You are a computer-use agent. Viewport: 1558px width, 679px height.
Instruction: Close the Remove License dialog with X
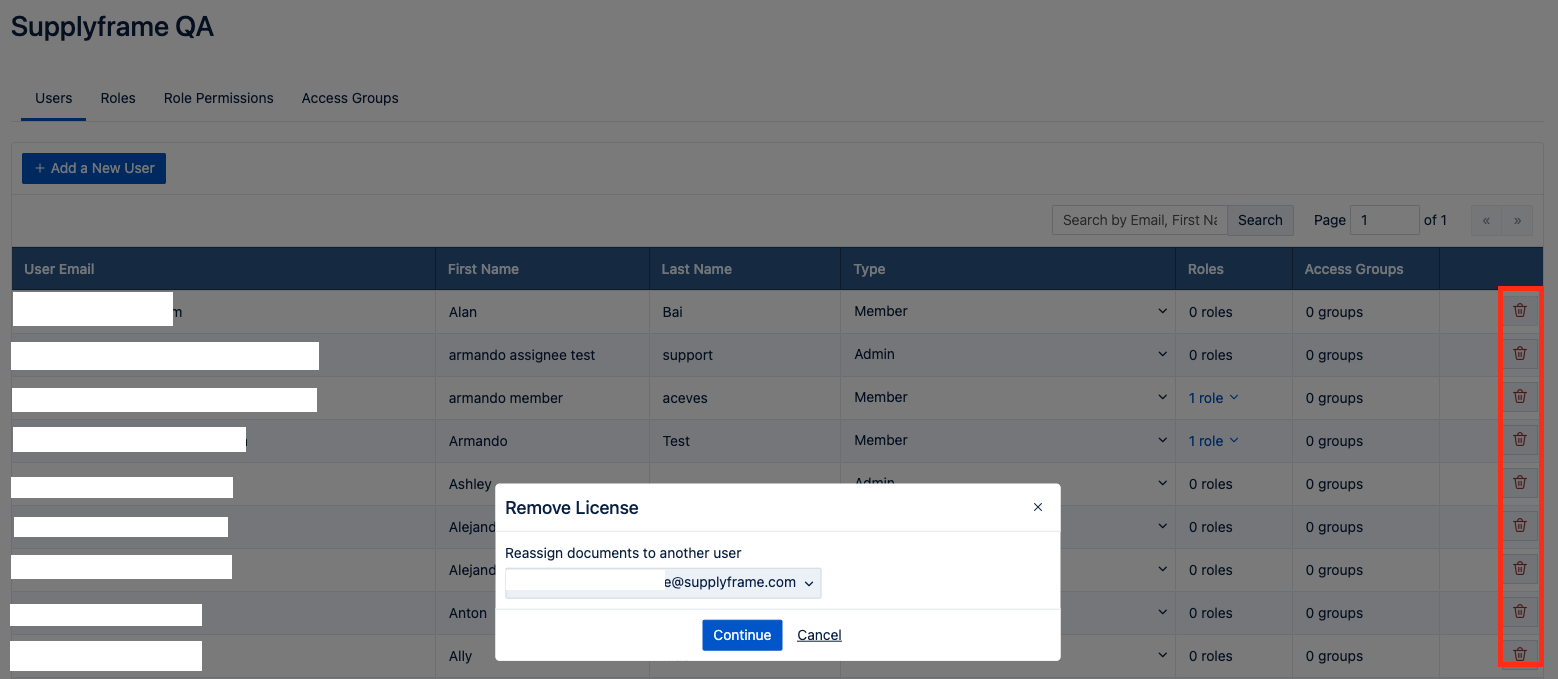point(1037,508)
